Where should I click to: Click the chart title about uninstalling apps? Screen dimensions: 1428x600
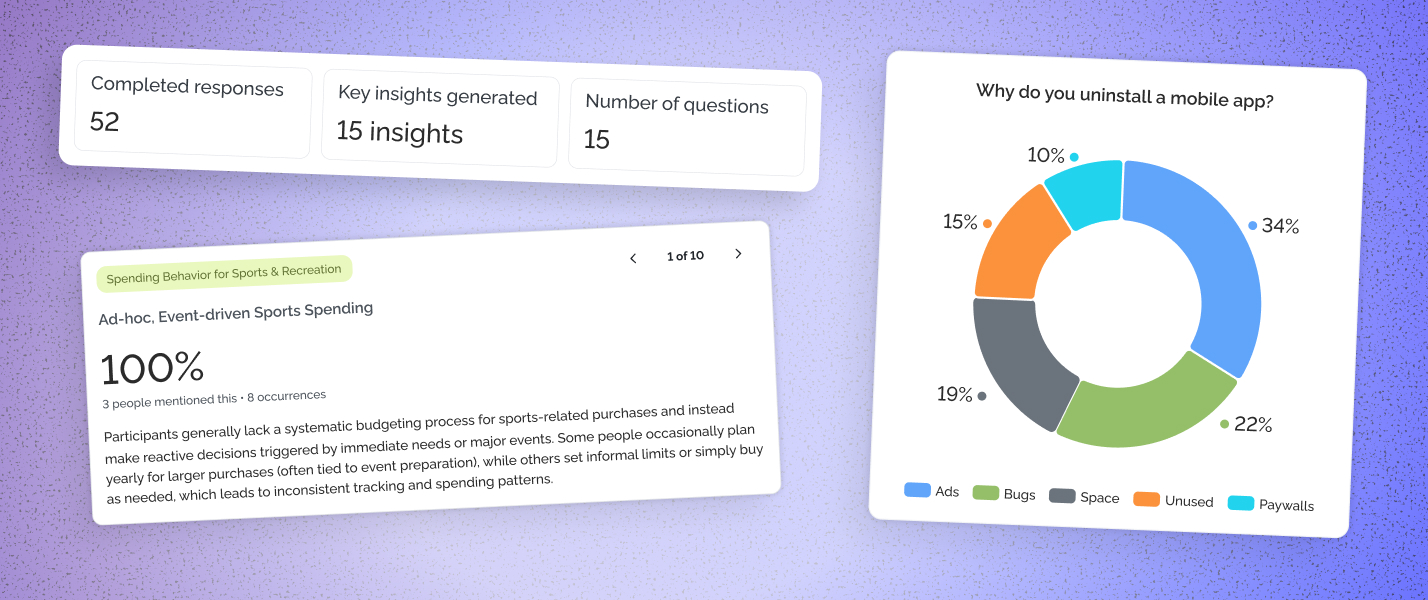pyautogui.click(x=1124, y=98)
